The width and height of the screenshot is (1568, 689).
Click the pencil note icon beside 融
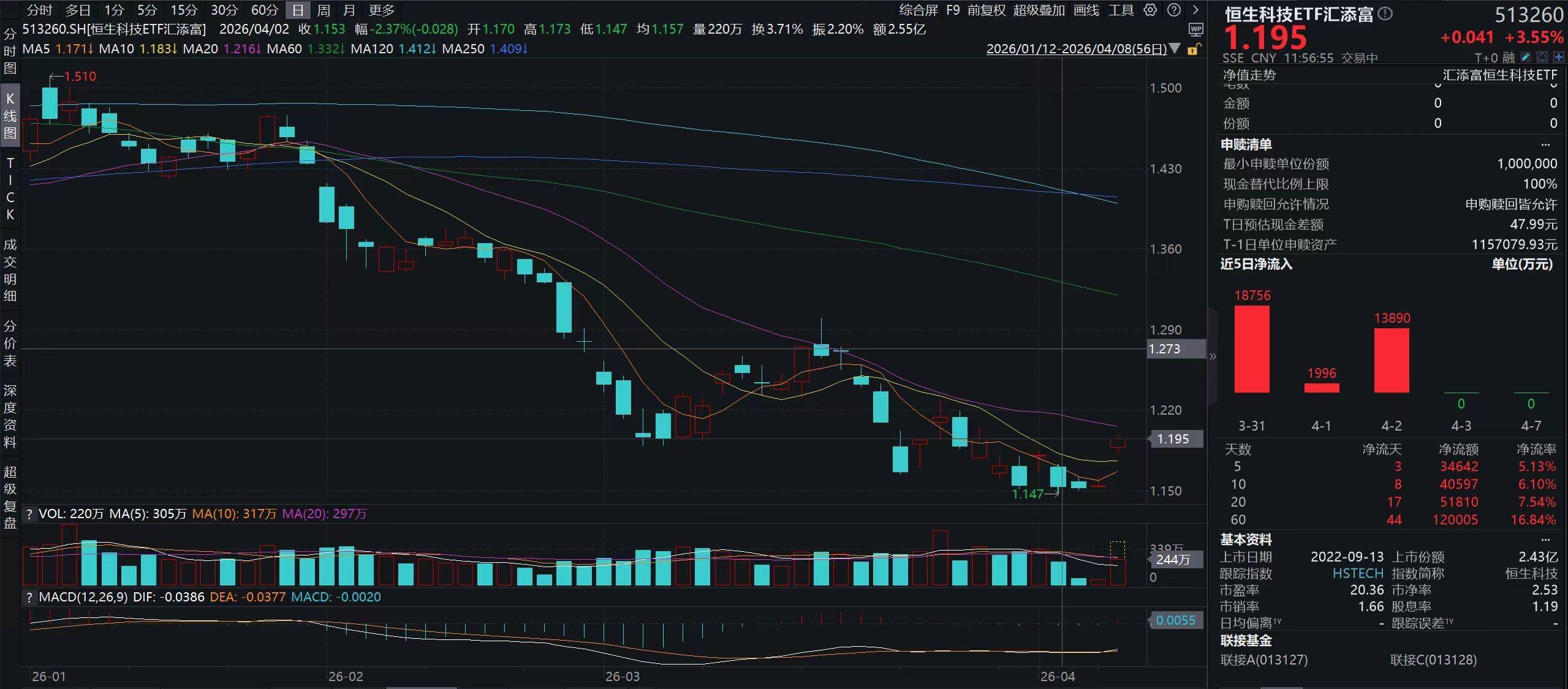tap(1526, 58)
